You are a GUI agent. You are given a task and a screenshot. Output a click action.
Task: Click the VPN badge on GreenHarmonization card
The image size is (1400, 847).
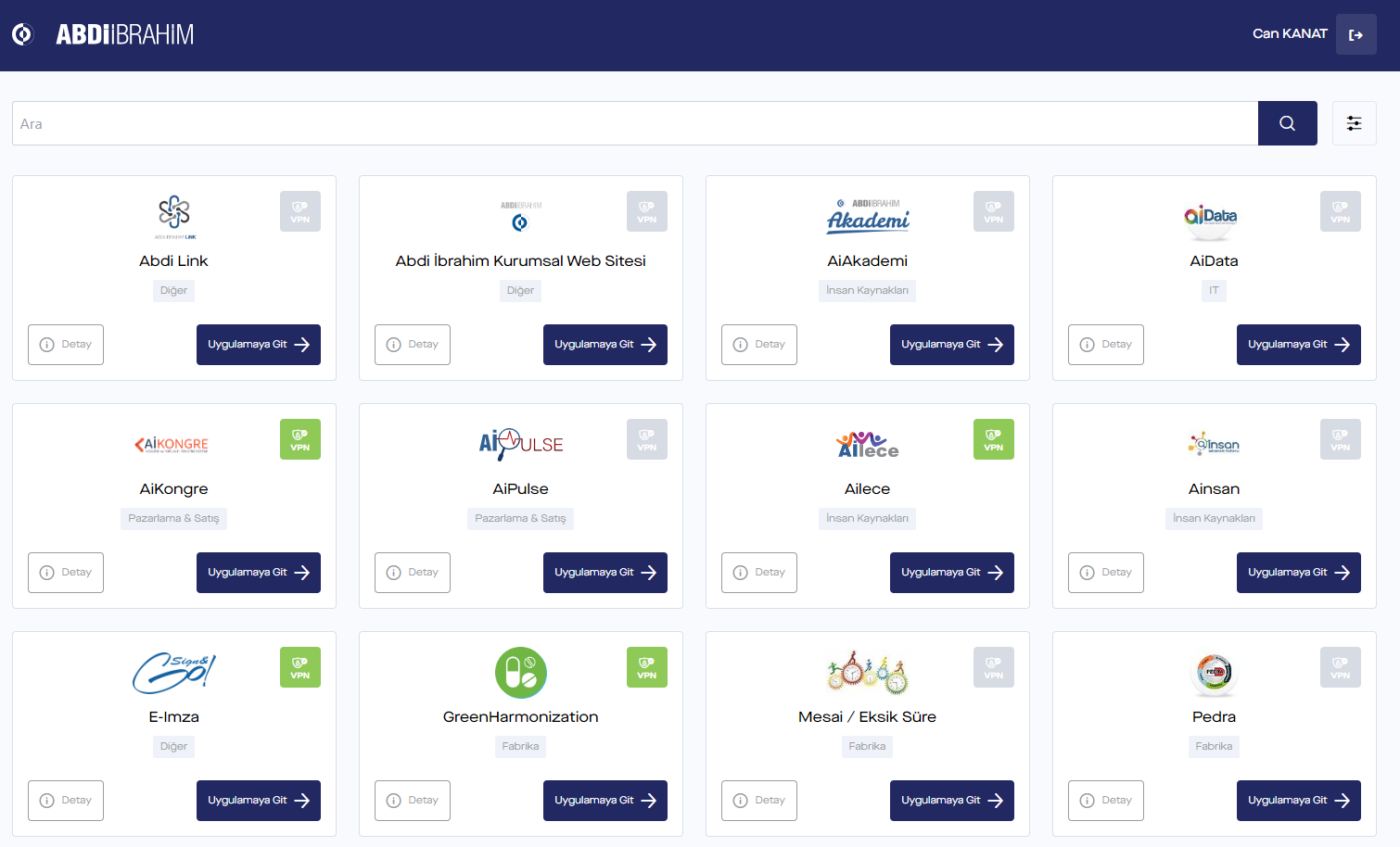click(x=646, y=667)
